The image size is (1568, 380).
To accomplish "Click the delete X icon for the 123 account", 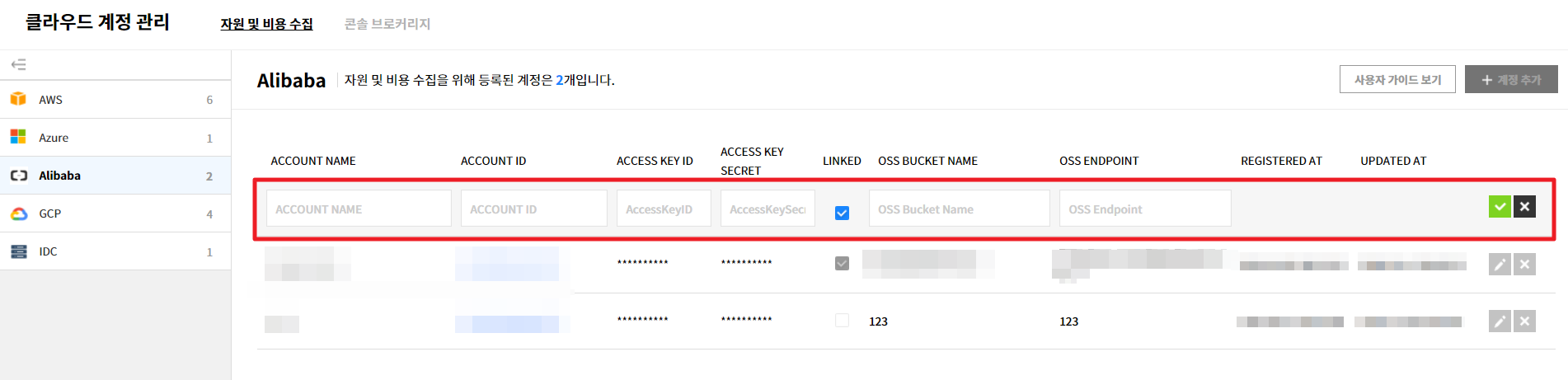I will (1525, 321).
